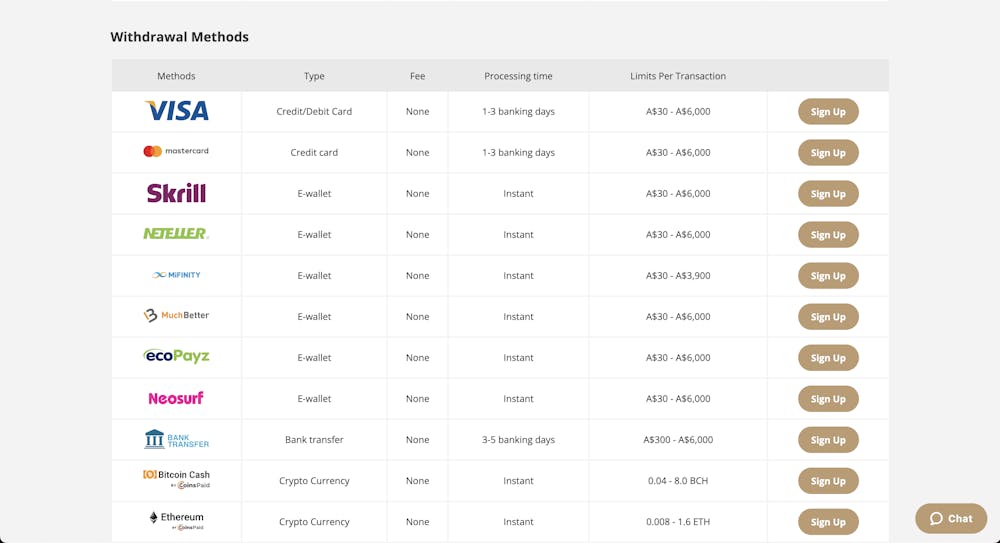Click Mastercard's 1-3 banking days cell
Screen dimensions: 1000x543
(518, 152)
